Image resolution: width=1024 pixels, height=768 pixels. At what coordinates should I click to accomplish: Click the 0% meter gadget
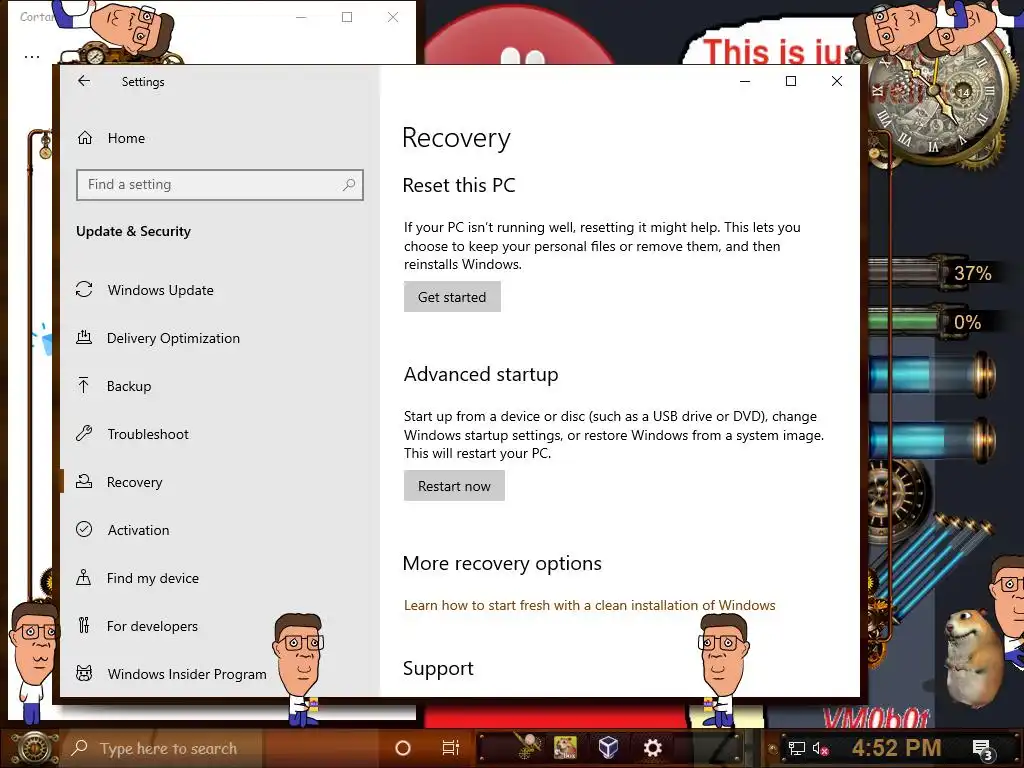coord(935,322)
